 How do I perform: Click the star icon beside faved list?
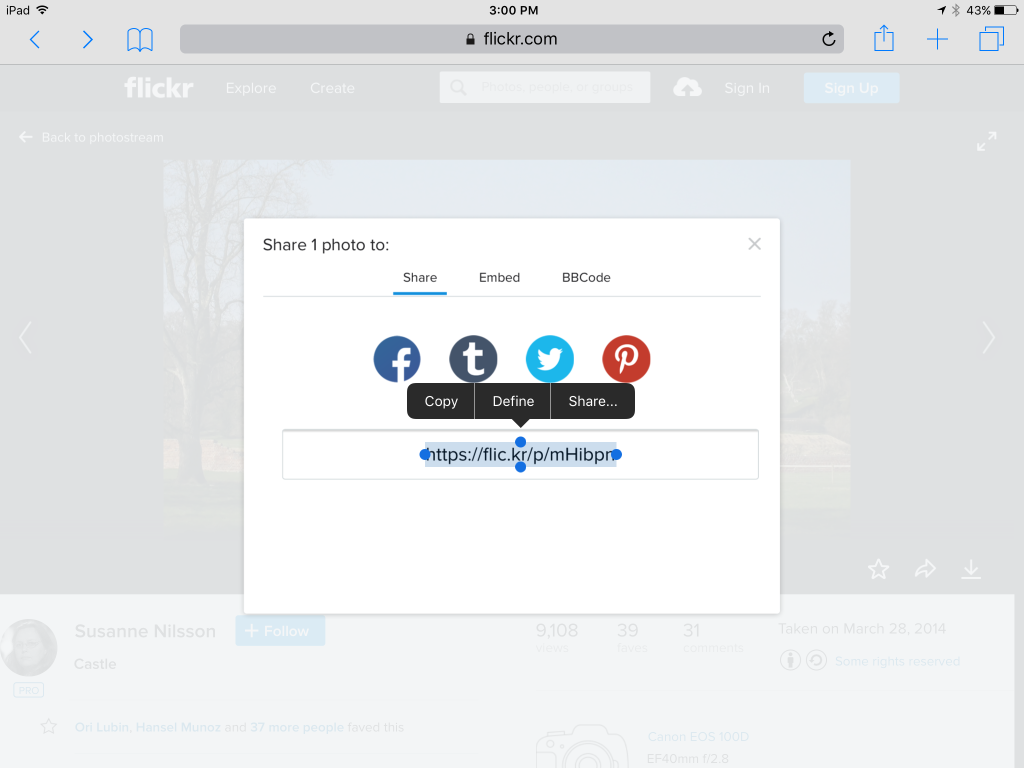point(49,726)
